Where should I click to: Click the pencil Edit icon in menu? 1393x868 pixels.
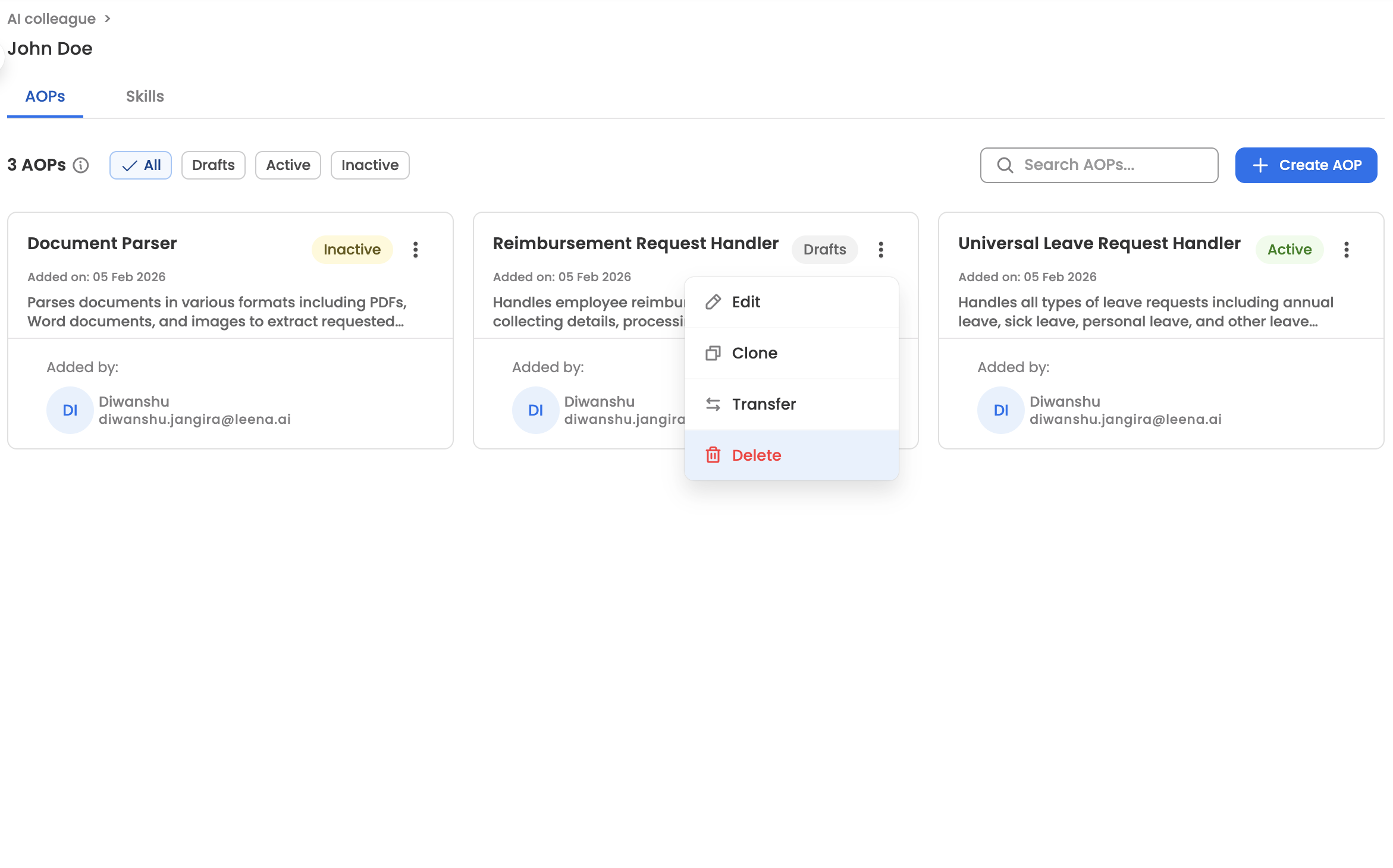coord(713,302)
